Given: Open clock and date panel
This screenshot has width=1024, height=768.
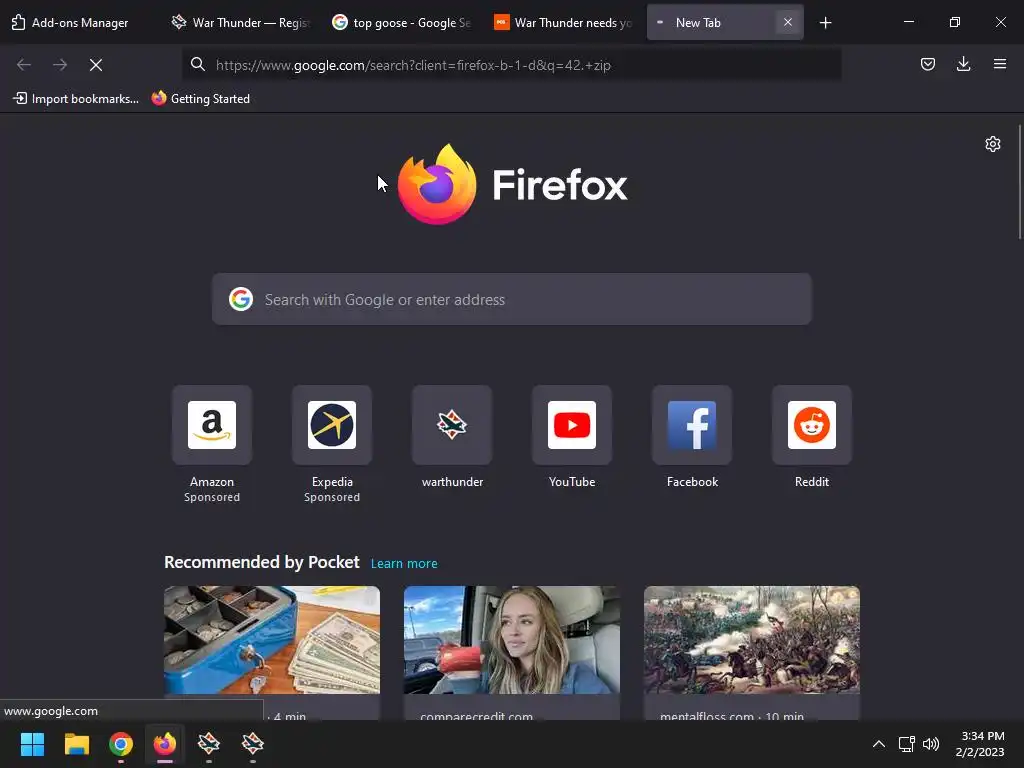Looking at the screenshot, I should click(x=980, y=744).
